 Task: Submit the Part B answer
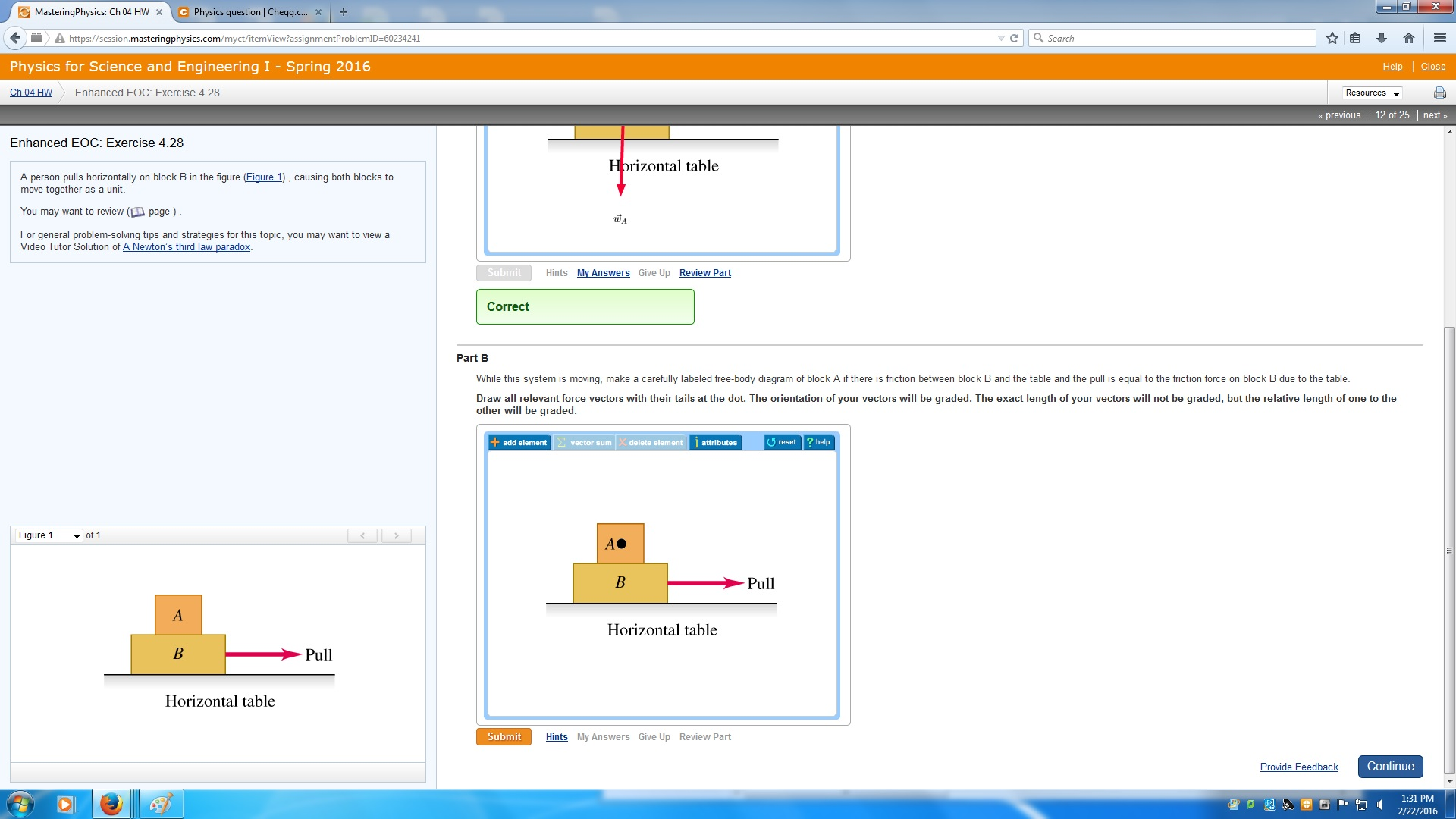pyautogui.click(x=503, y=736)
